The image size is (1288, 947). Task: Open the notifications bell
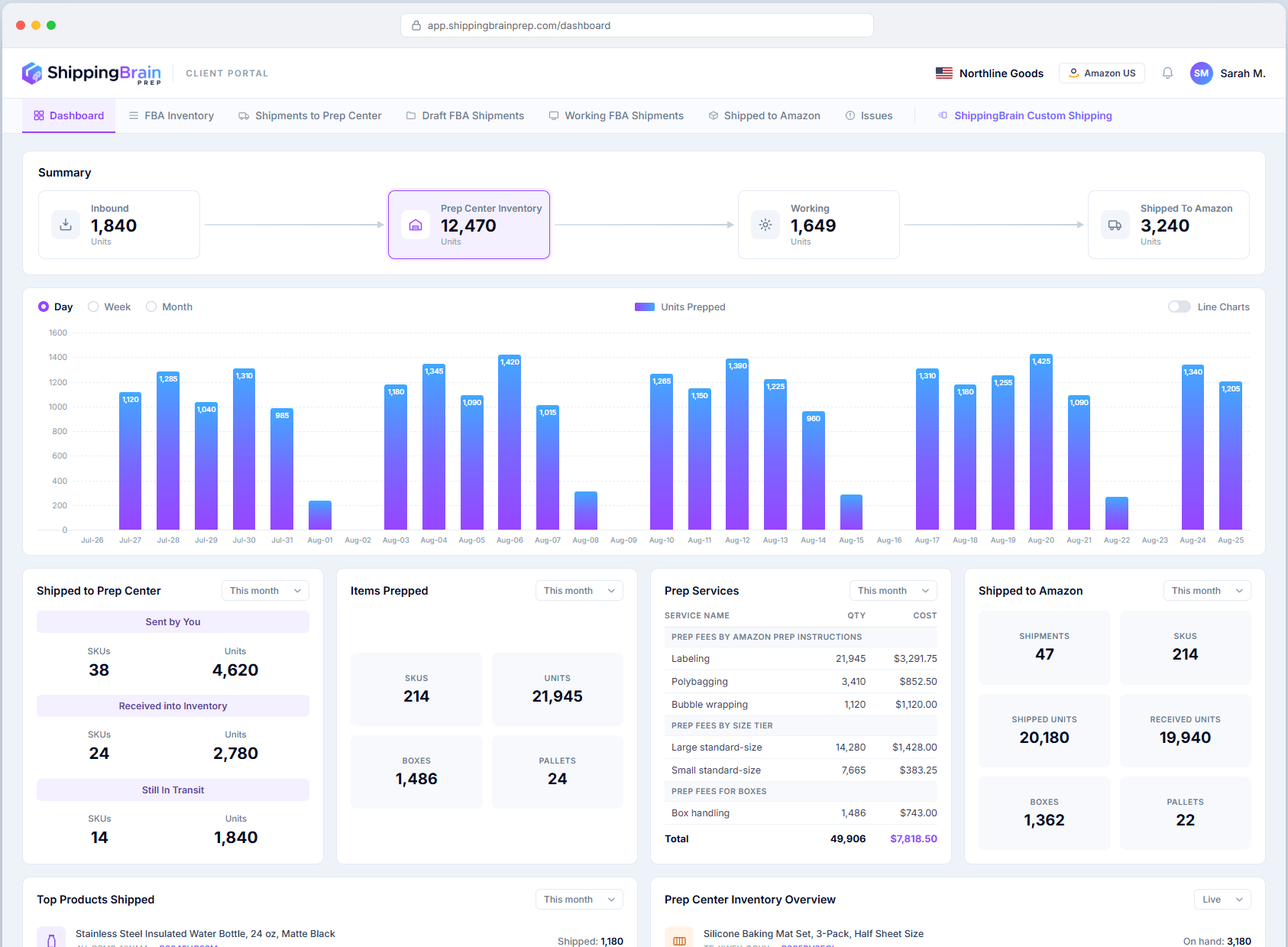pyautogui.click(x=1167, y=73)
